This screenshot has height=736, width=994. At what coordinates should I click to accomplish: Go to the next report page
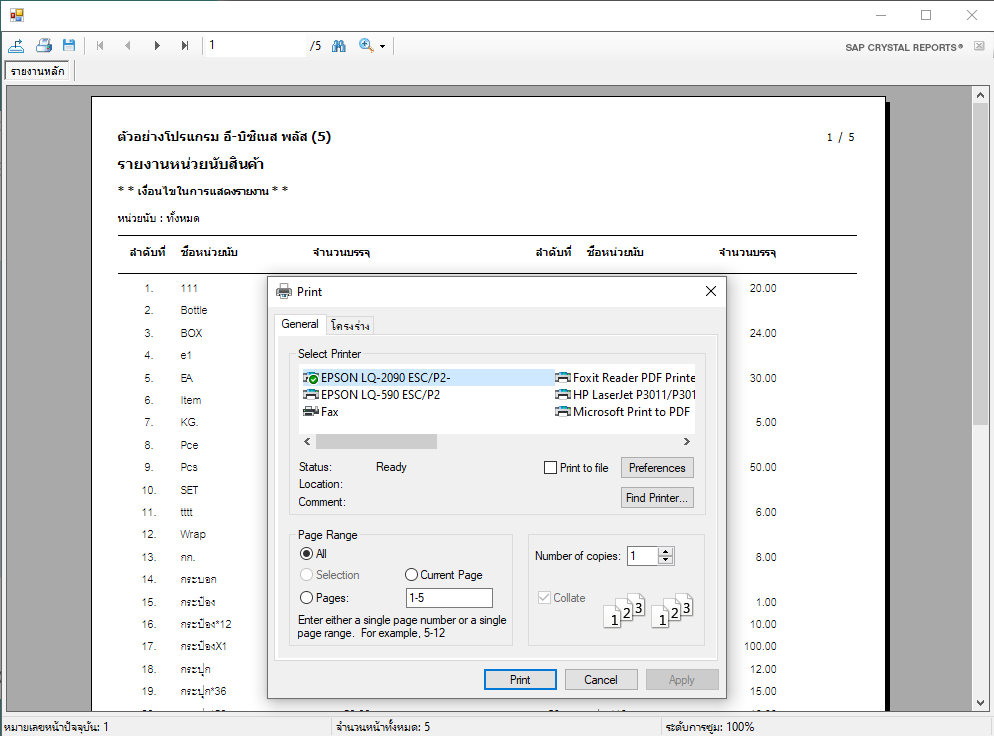[157, 45]
